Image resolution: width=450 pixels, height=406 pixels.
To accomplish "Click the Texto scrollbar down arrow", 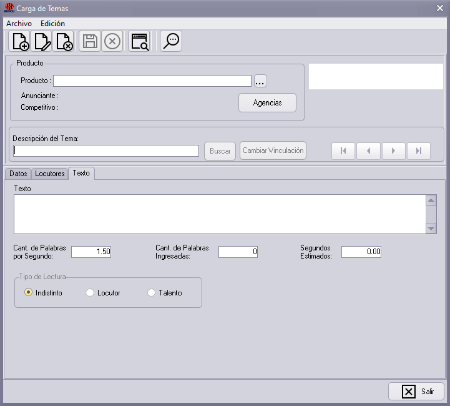I will 431,229.
